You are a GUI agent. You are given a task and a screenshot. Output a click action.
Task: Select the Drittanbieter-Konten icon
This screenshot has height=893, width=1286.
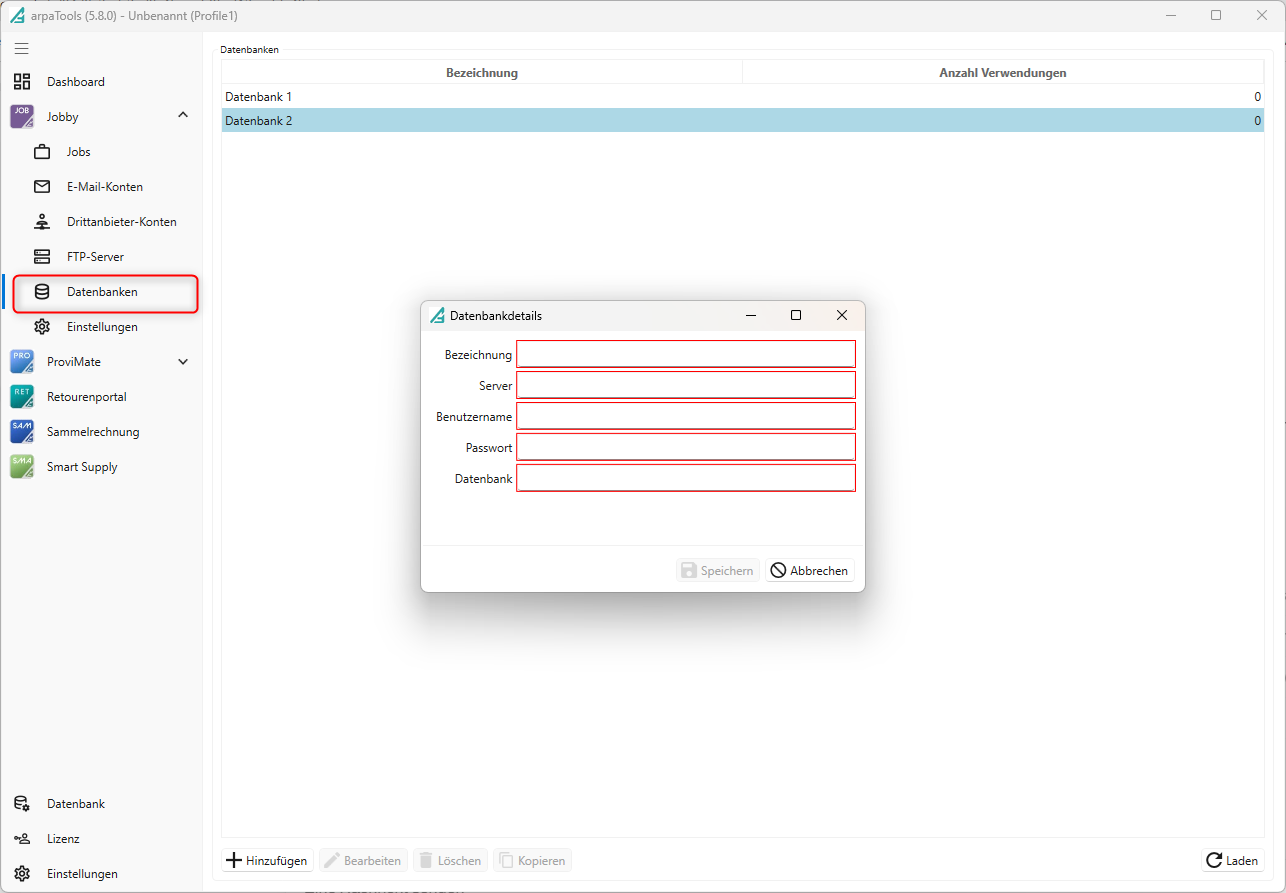42,222
